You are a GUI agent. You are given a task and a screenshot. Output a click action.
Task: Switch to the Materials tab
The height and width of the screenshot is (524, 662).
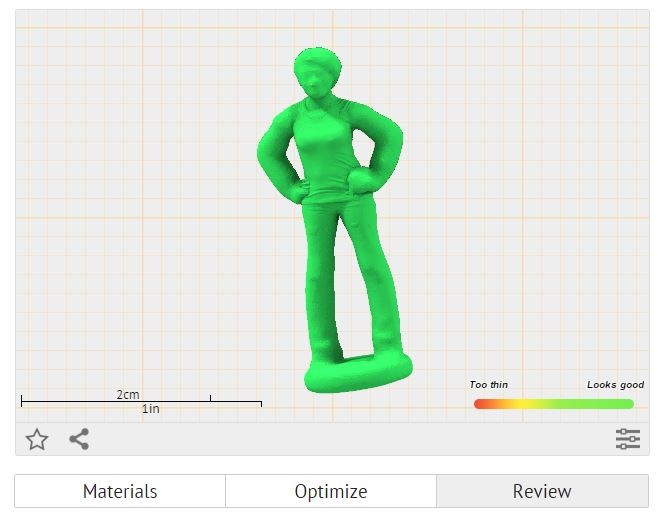(120, 491)
